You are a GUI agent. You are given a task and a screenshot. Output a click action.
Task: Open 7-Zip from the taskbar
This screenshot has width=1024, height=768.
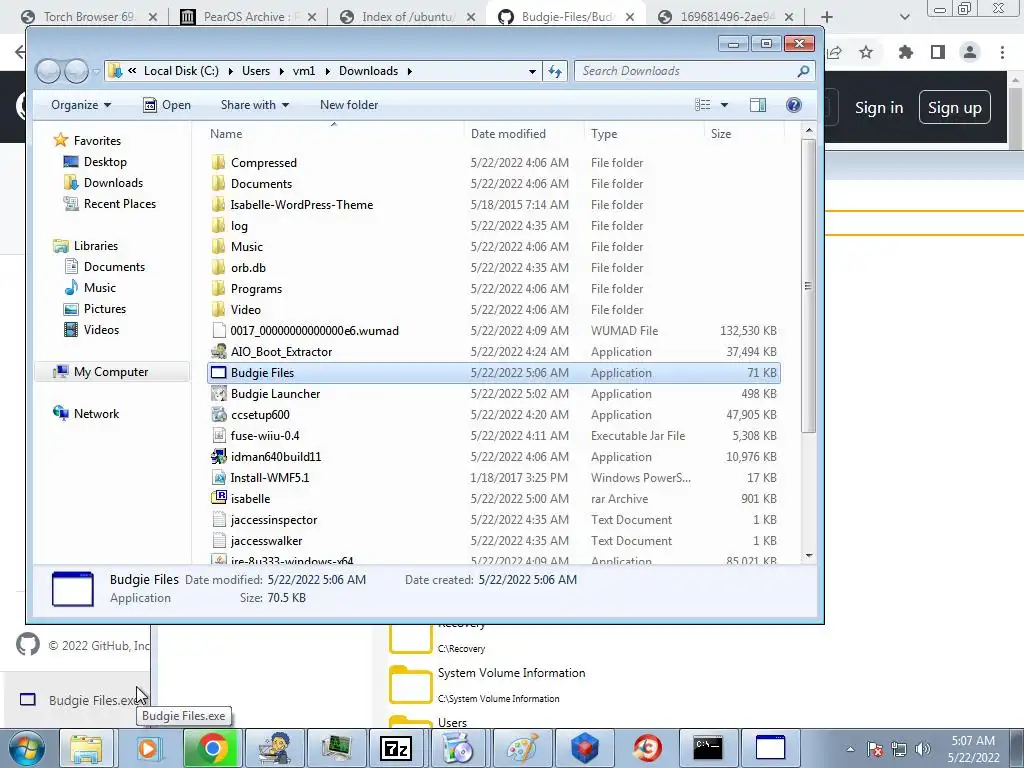pyautogui.click(x=396, y=748)
